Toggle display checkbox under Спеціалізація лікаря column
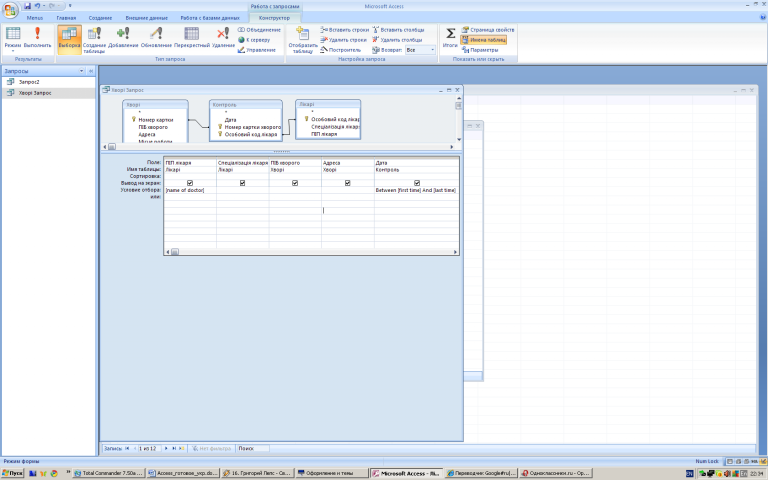 (243, 183)
